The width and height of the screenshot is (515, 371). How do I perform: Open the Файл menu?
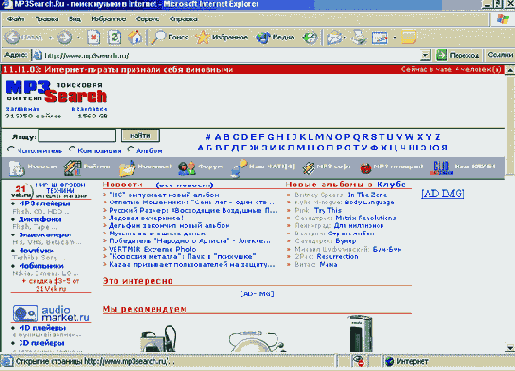coord(15,19)
